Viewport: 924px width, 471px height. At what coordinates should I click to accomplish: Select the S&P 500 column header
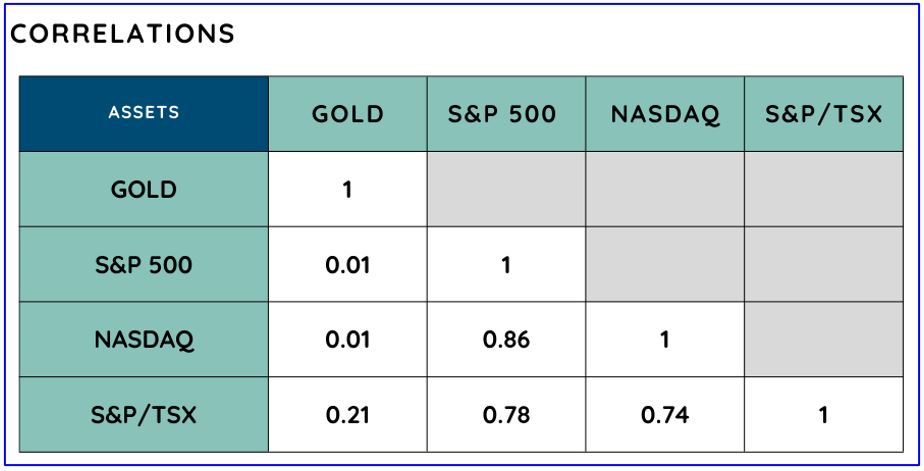[505, 114]
